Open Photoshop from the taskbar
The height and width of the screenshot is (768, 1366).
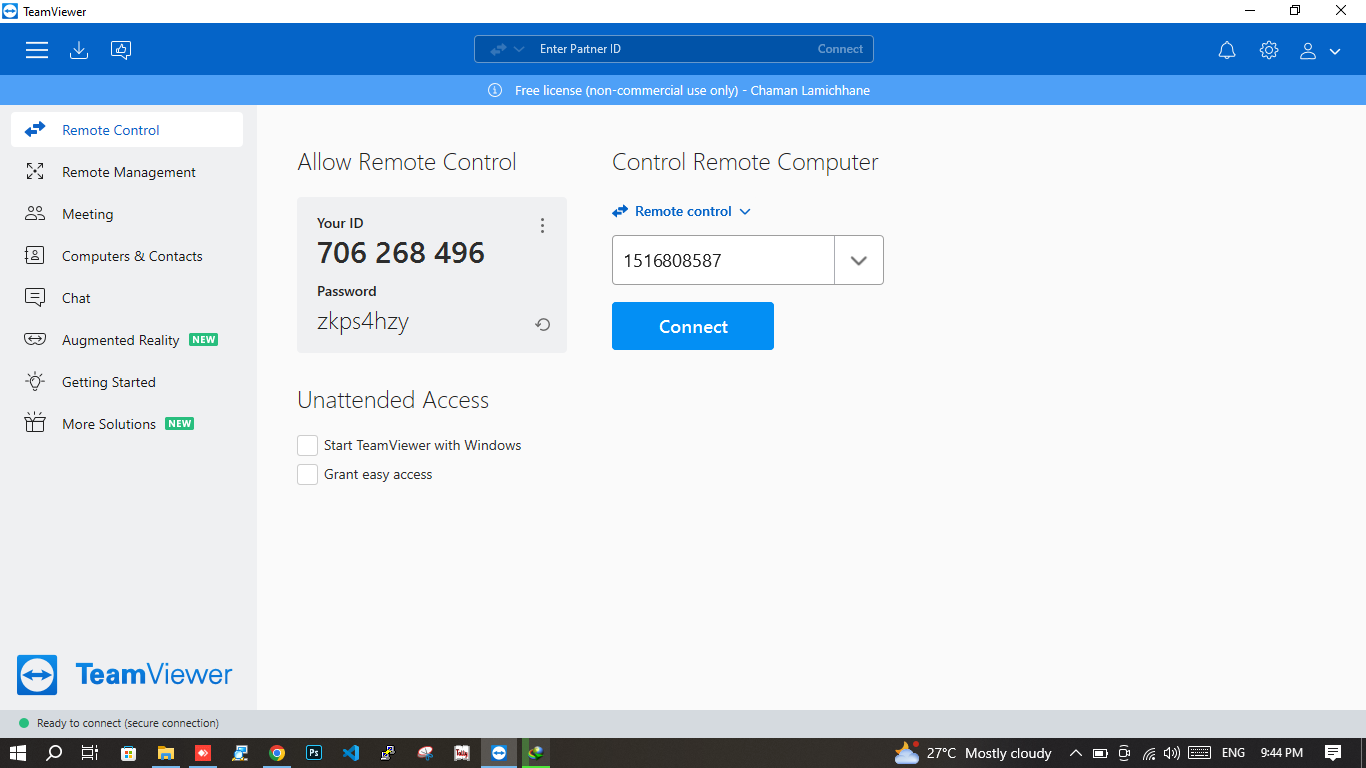coord(314,753)
